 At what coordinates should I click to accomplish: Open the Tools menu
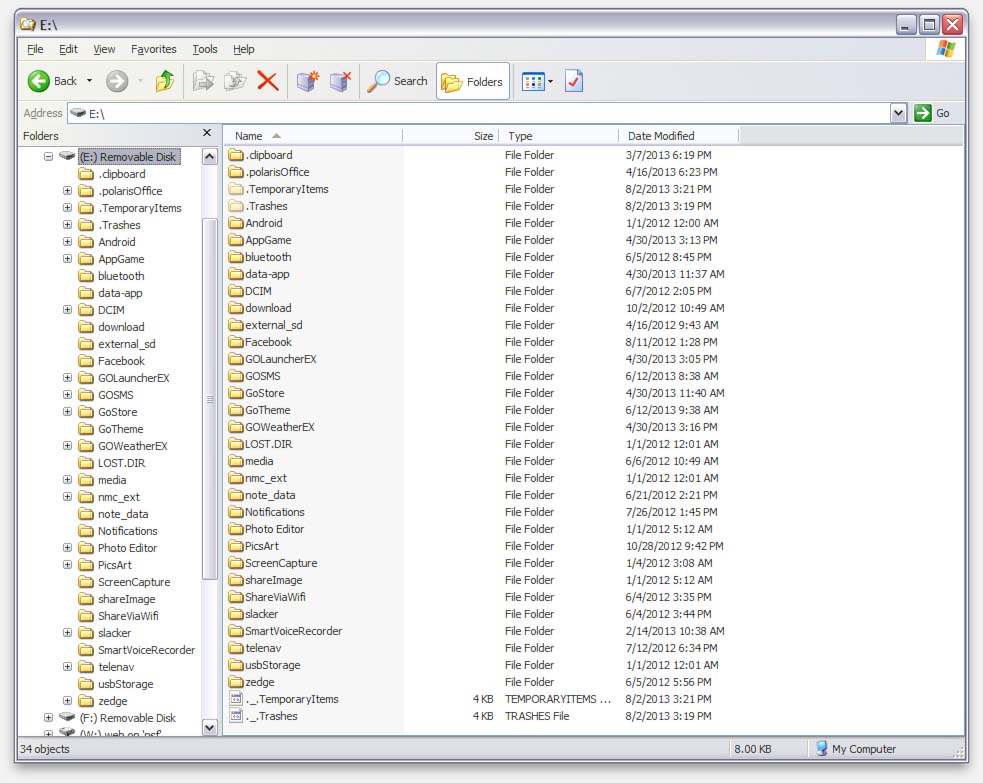click(205, 49)
